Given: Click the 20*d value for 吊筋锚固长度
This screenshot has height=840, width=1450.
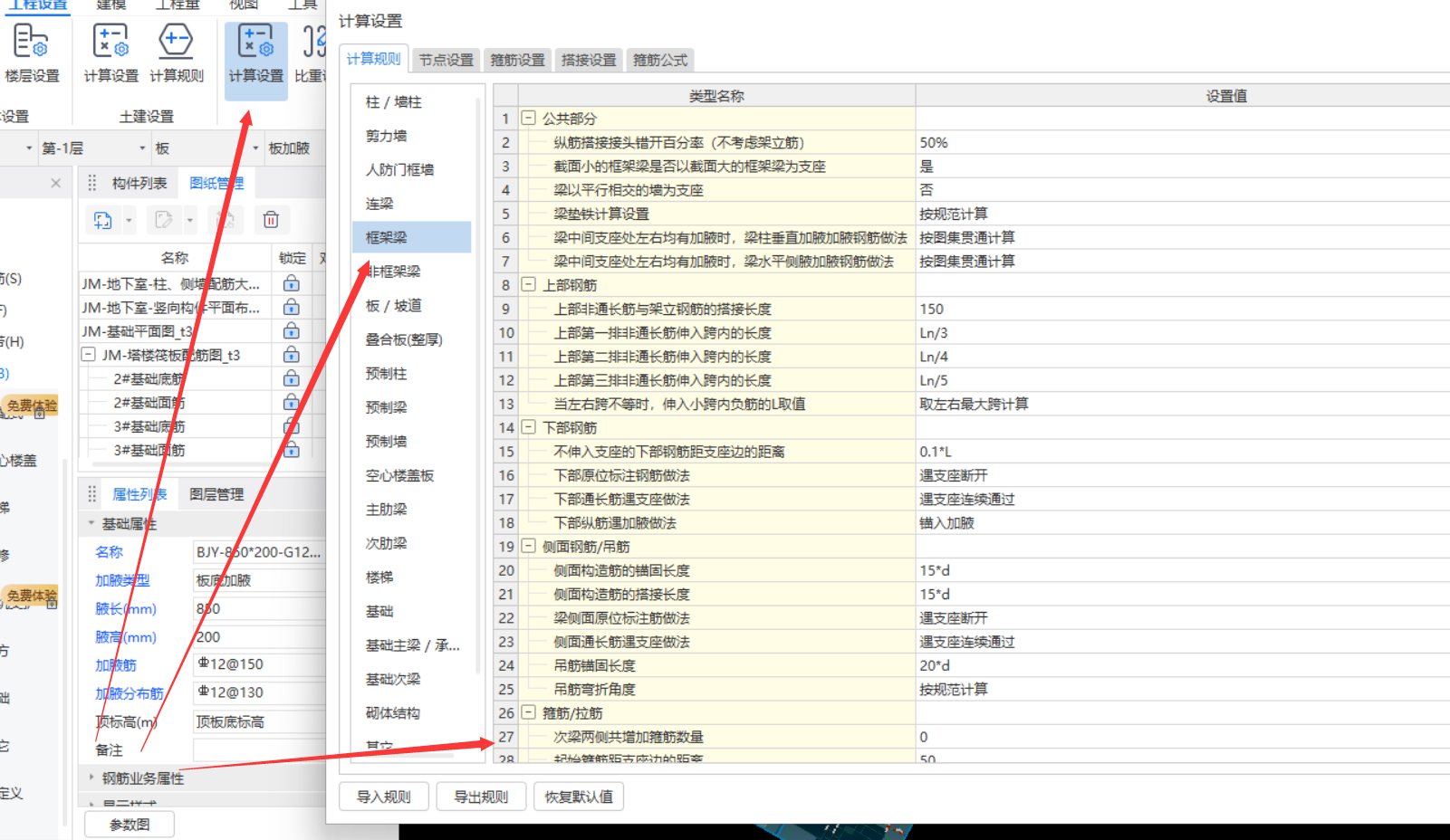Looking at the screenshot, I should click(1182, 665).
